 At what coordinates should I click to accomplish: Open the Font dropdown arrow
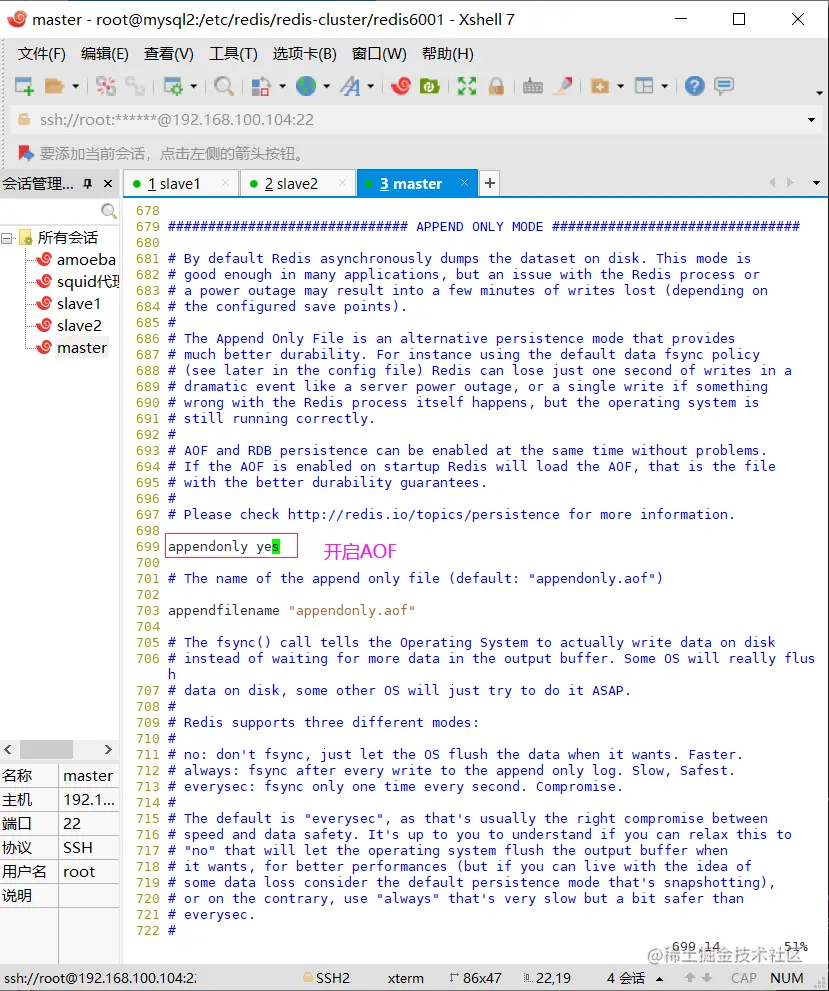point(371,86)
